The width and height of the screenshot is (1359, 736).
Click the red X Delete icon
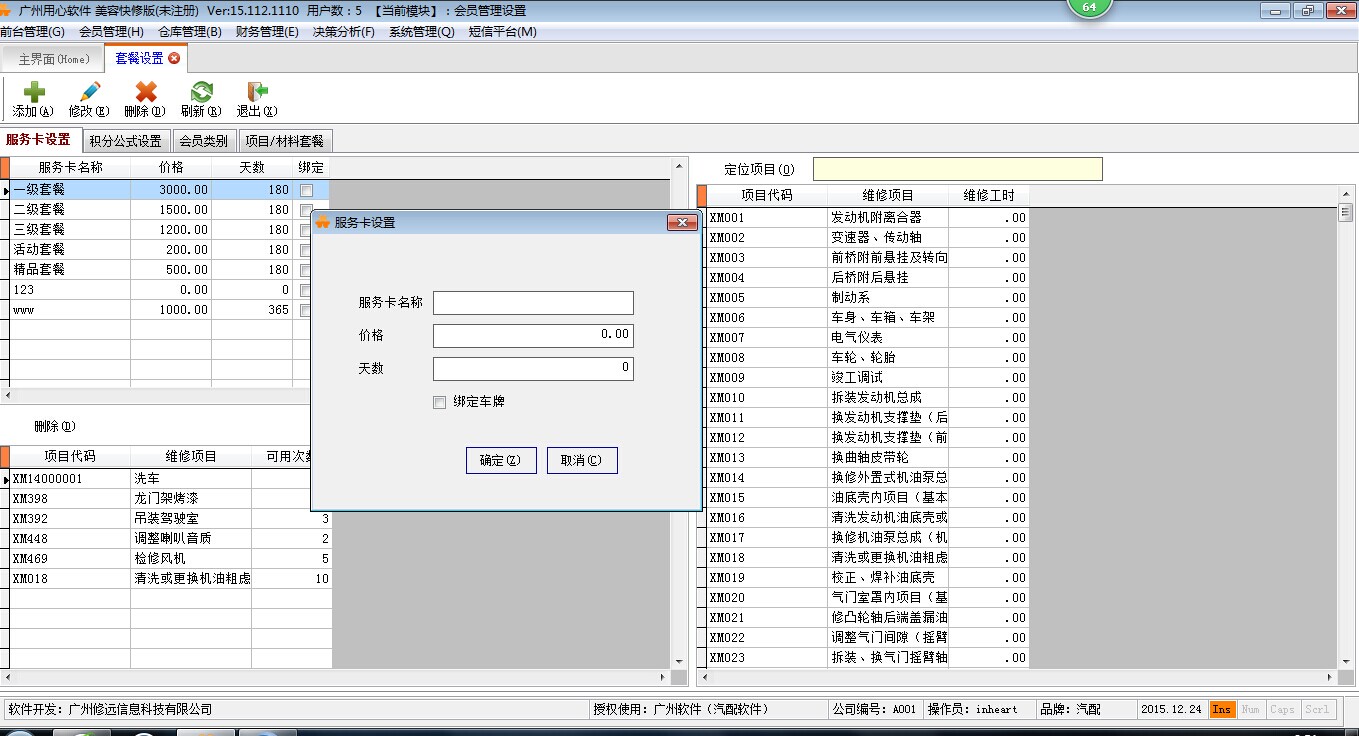[145, 92]
